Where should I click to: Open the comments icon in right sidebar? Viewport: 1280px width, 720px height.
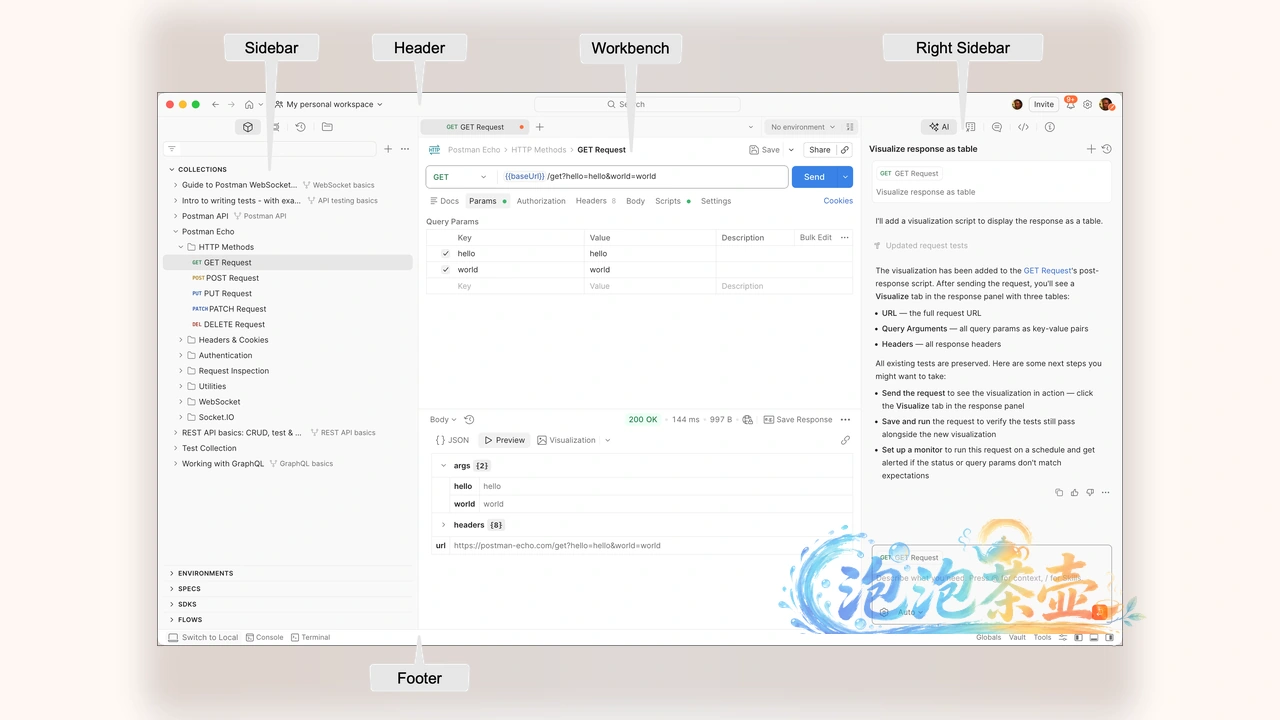coord(997,127)
